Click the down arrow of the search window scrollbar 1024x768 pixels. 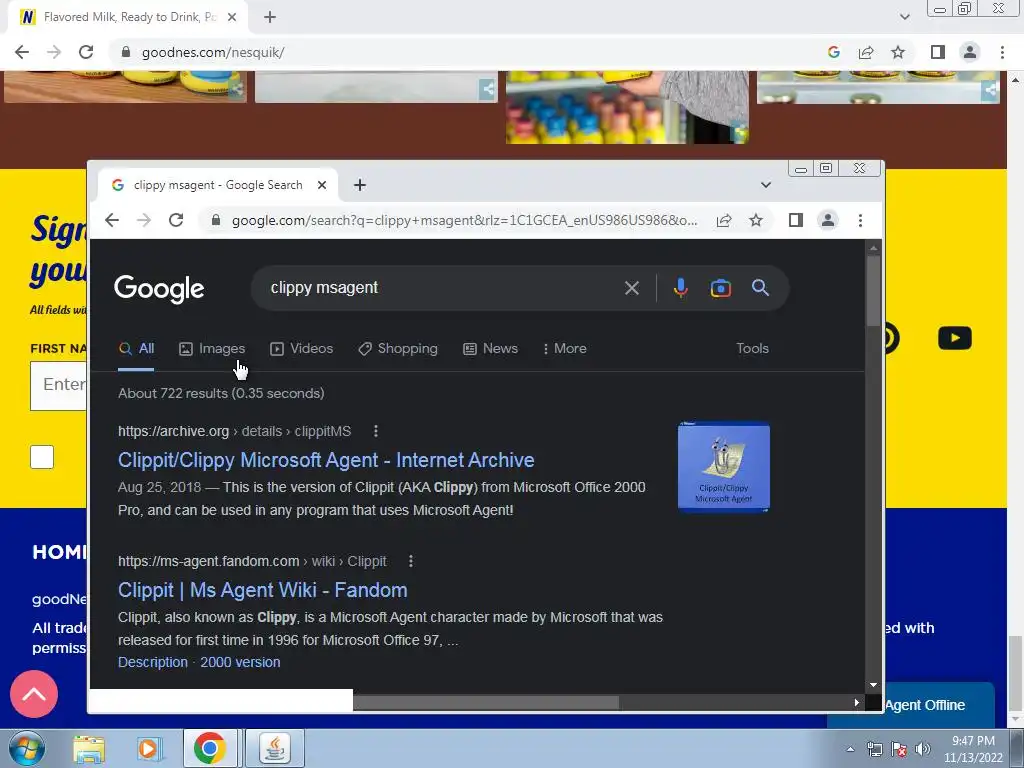[873, 685]
